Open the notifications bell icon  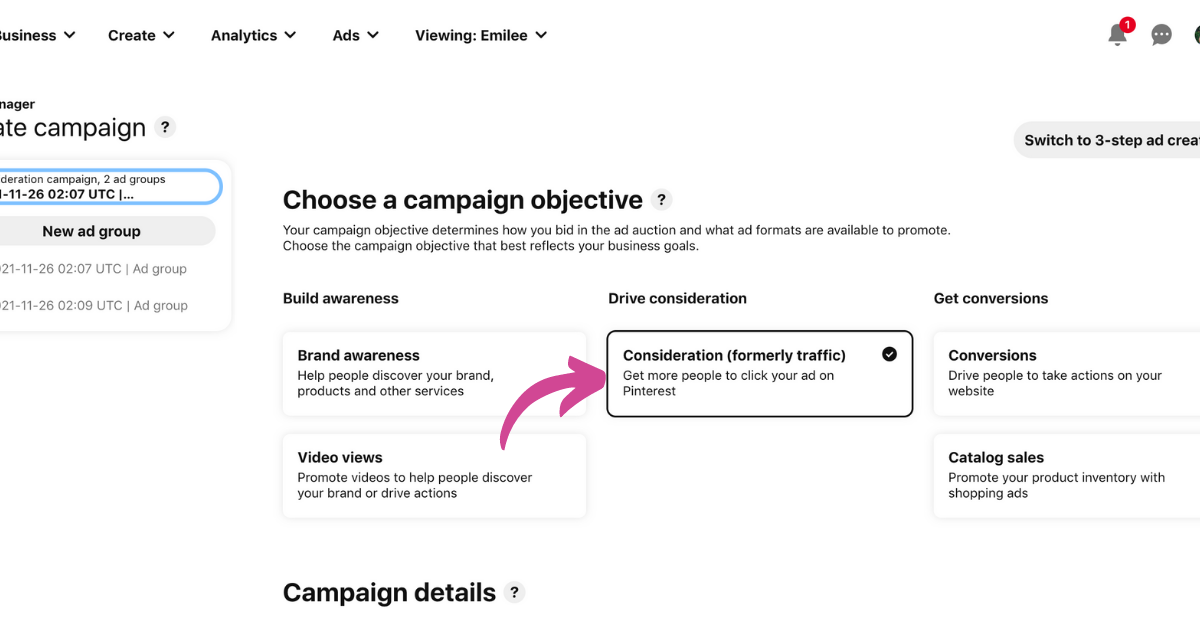coord(1118,34)
